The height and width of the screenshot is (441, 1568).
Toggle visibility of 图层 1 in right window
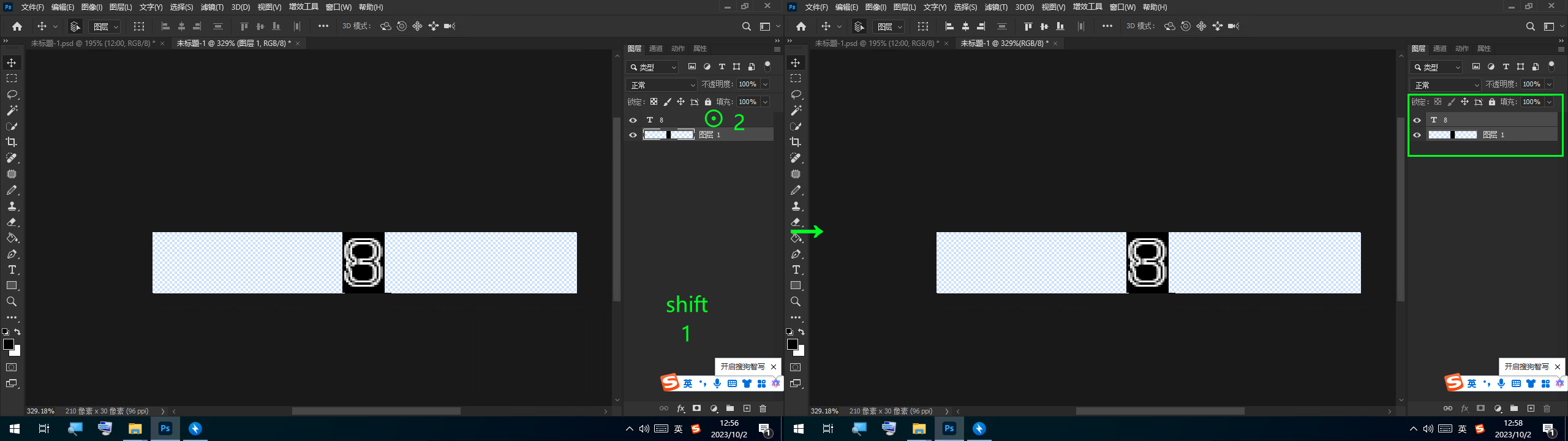click(x=1417, y=135)
